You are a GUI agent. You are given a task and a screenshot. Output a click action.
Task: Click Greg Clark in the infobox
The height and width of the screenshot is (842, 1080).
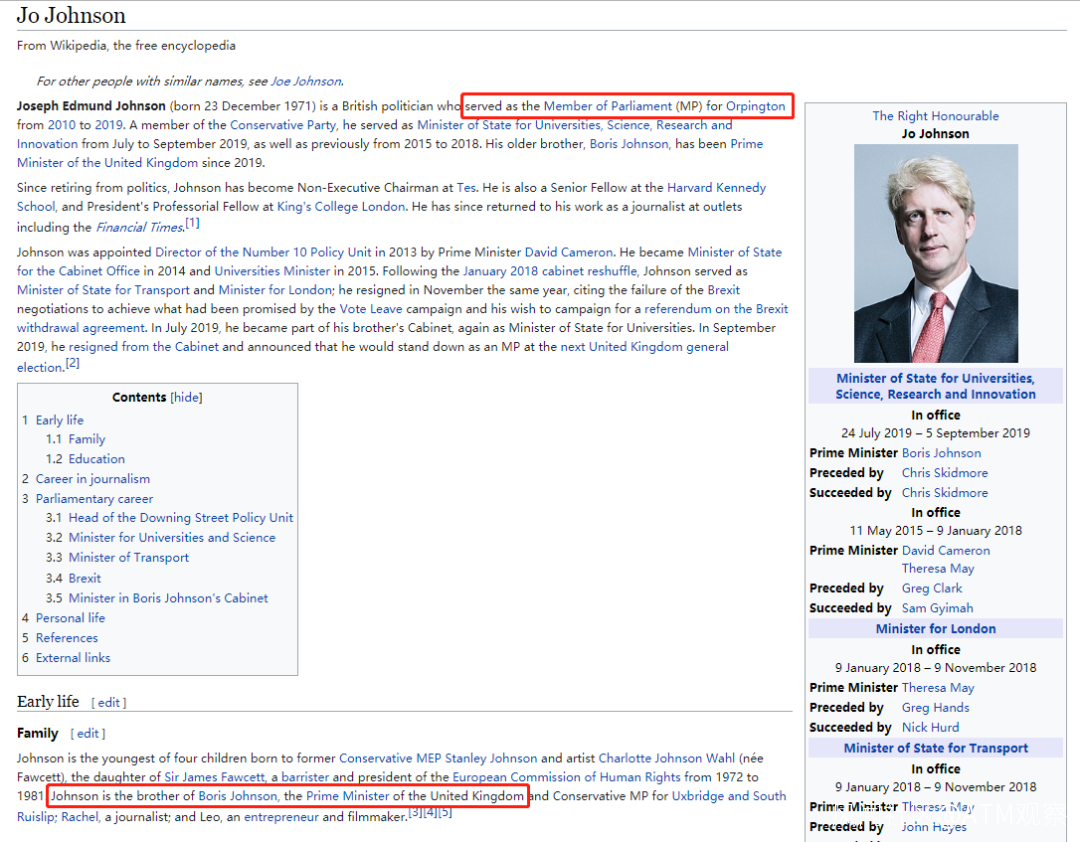tap(932, 588)
